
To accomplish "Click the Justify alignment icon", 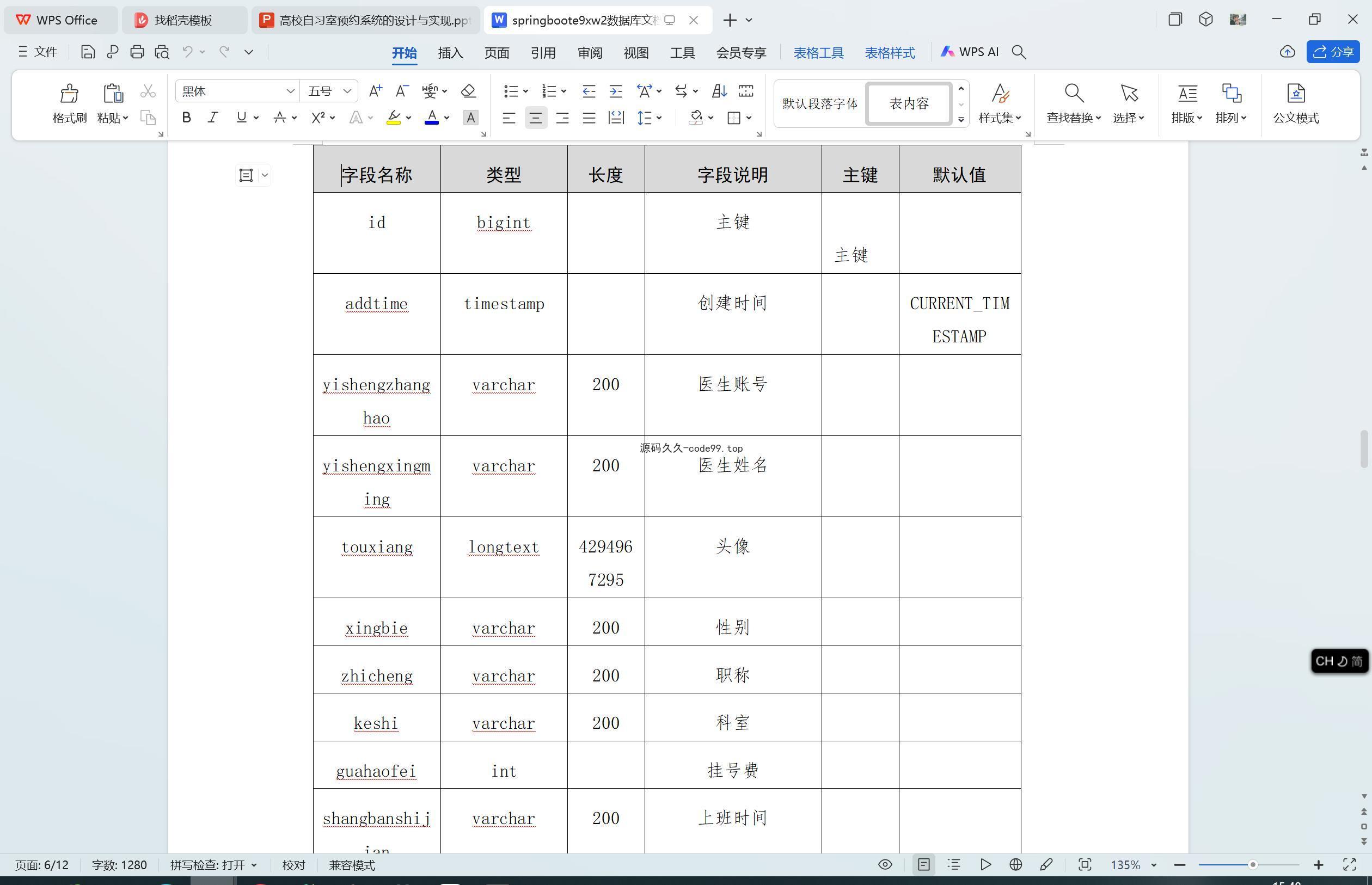I will pyautogui.click(x=589, y=118).
